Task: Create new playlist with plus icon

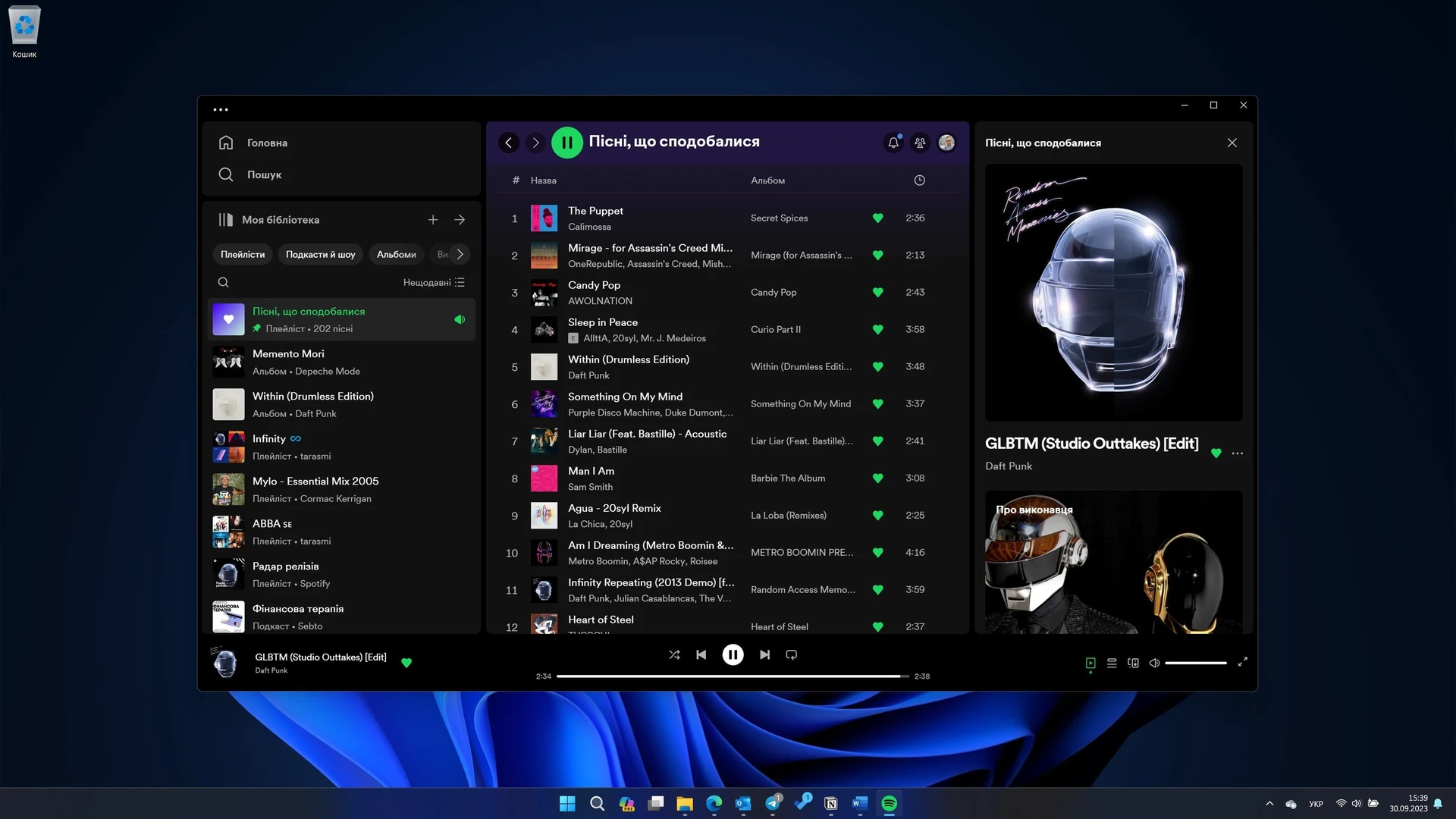Action: tap(433, 220)
